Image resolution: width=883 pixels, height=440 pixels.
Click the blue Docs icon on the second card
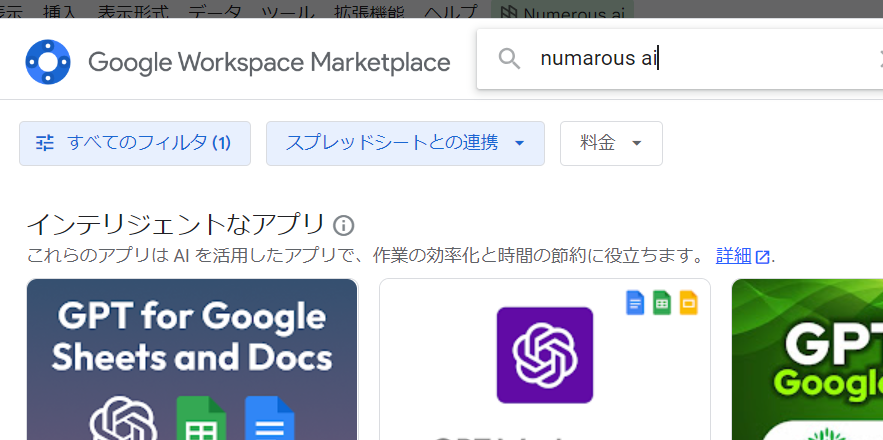[635, 303]
